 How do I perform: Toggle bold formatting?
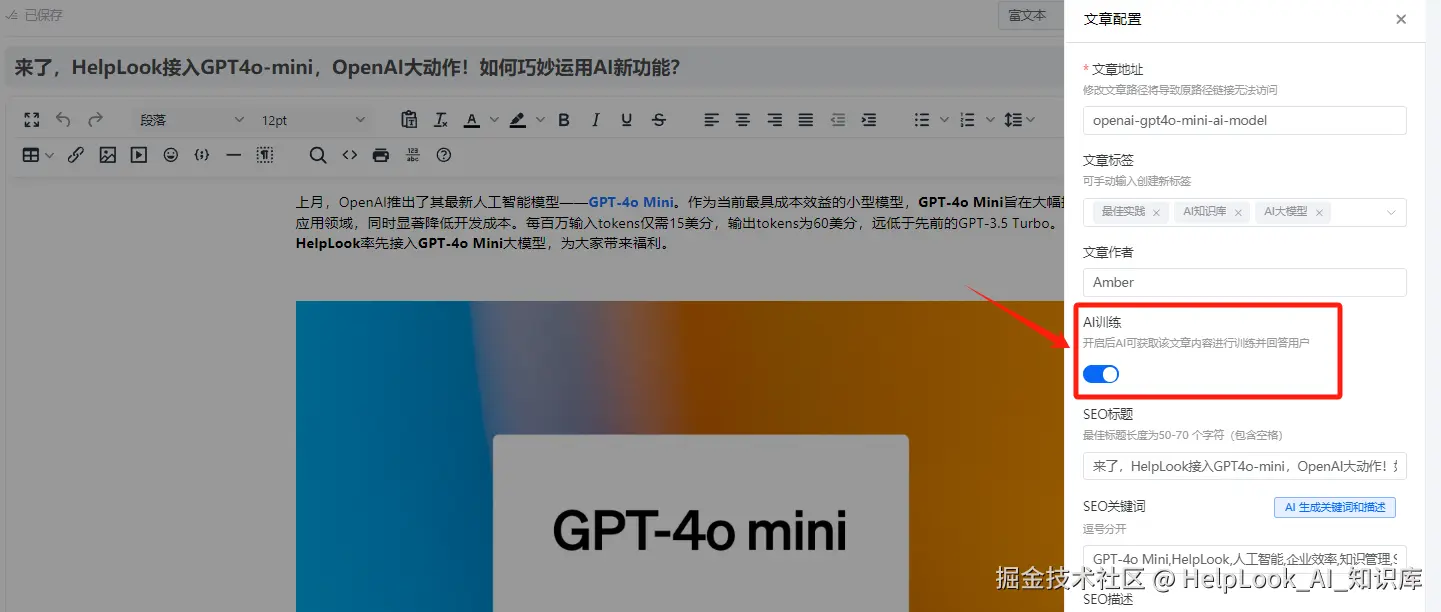click(564, 120)
